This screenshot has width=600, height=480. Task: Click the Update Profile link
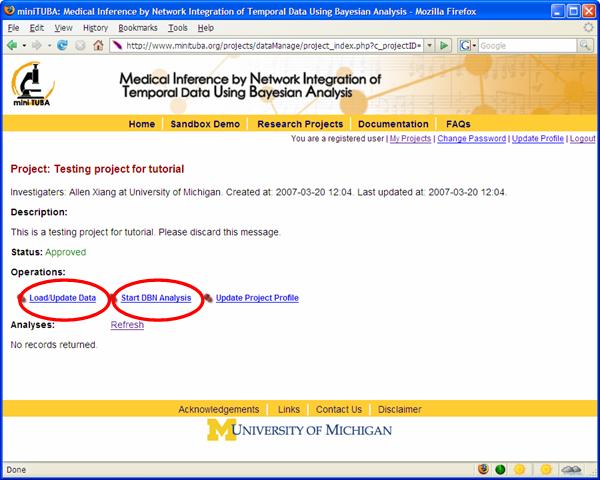pyautogui.click(x=538, y=139)
